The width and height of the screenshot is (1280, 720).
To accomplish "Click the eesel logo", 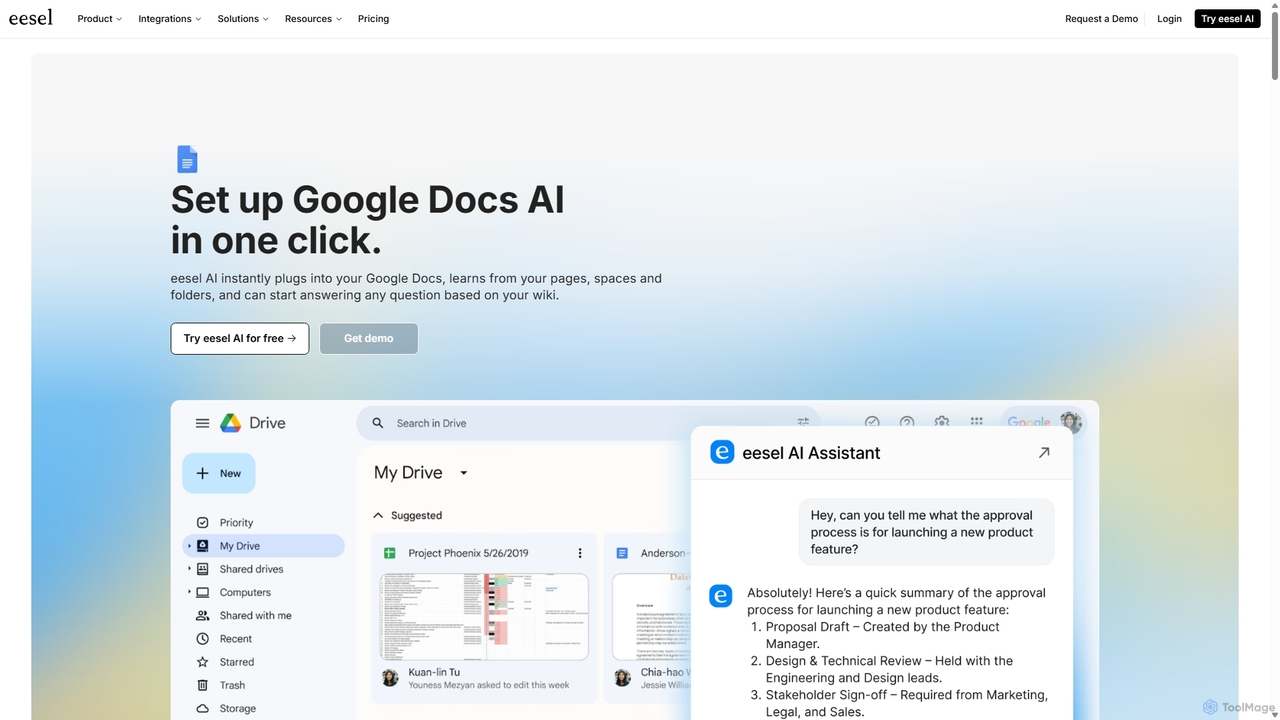I will 31,18.
